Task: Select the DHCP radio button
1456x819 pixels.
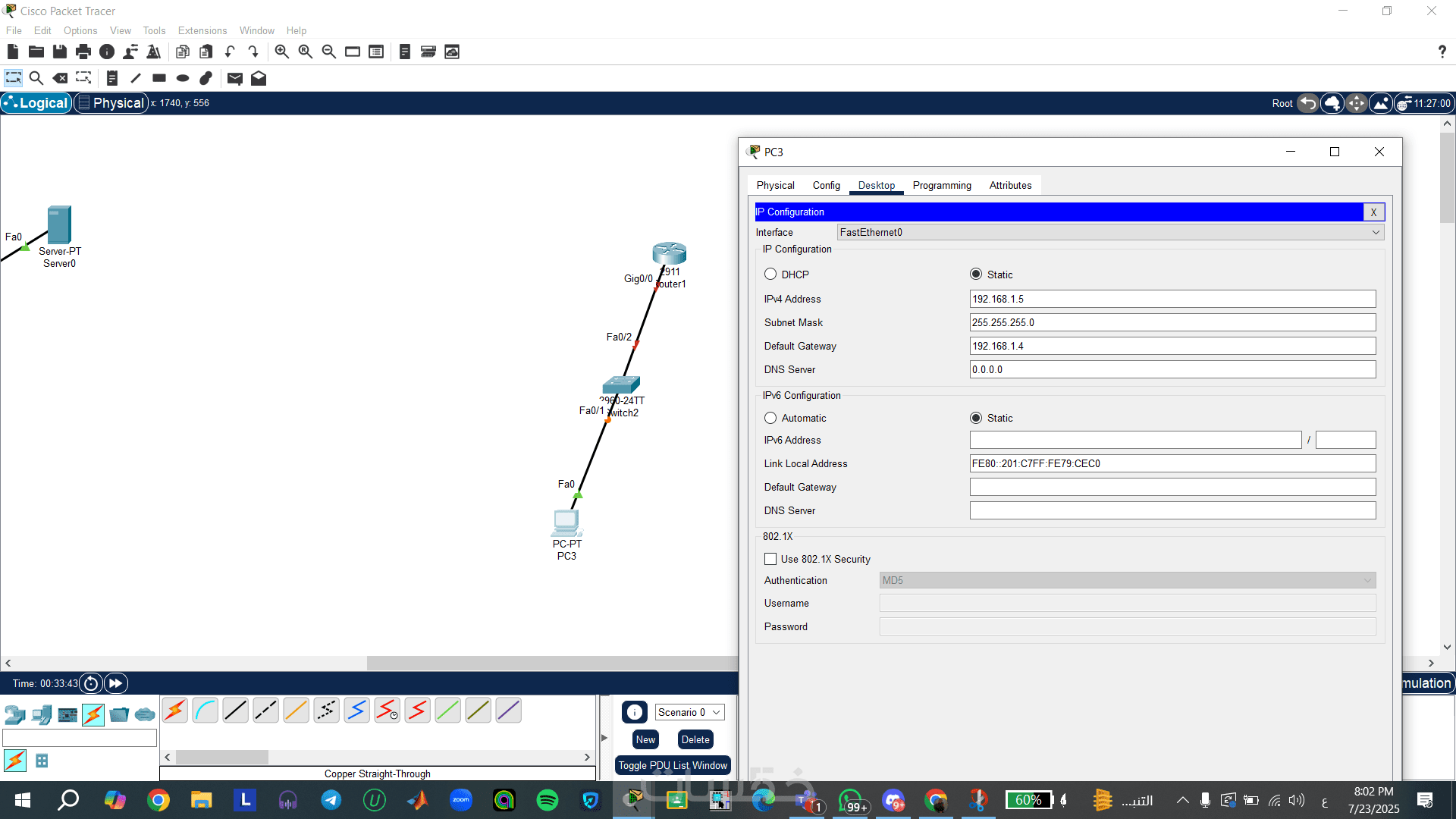Action: (770, 275)
